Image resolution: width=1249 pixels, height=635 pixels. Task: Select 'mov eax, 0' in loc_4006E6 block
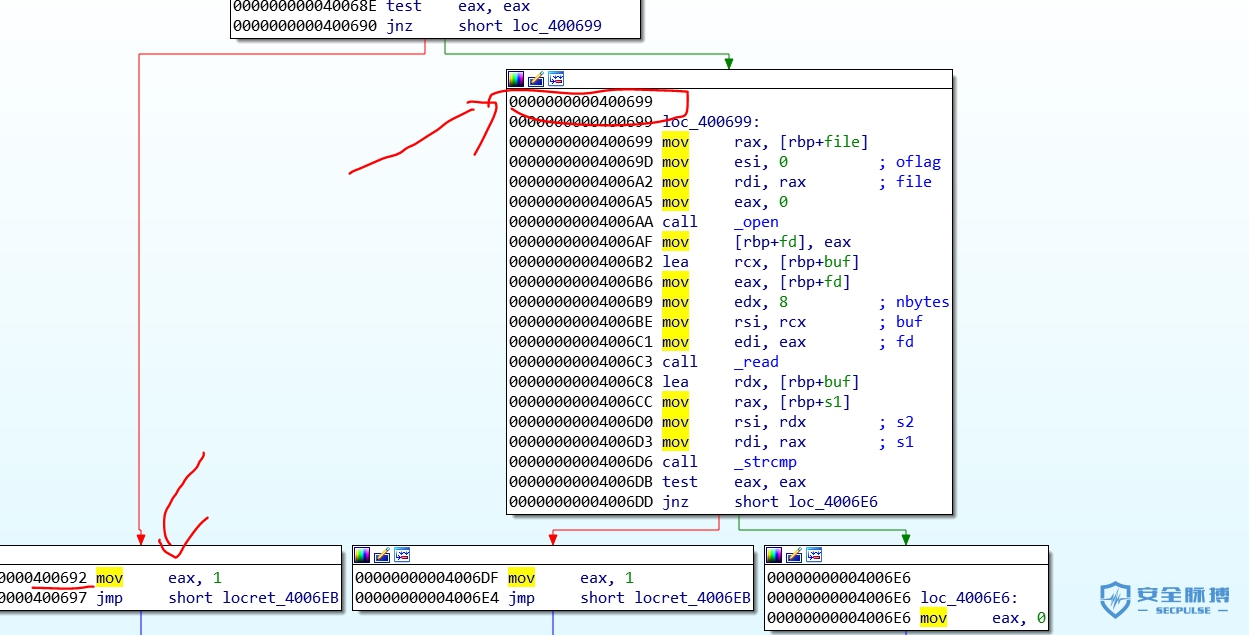tap(907, 618)
